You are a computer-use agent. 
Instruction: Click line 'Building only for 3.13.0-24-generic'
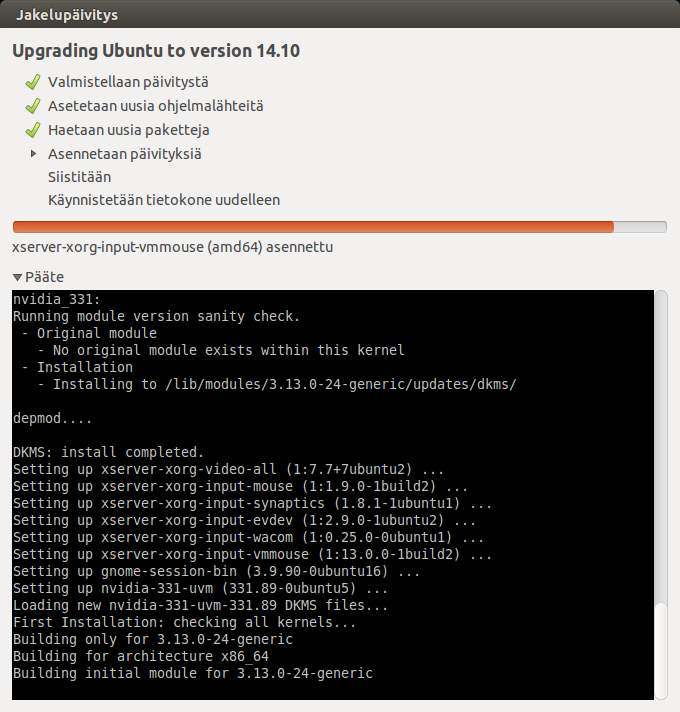[153, 639]
